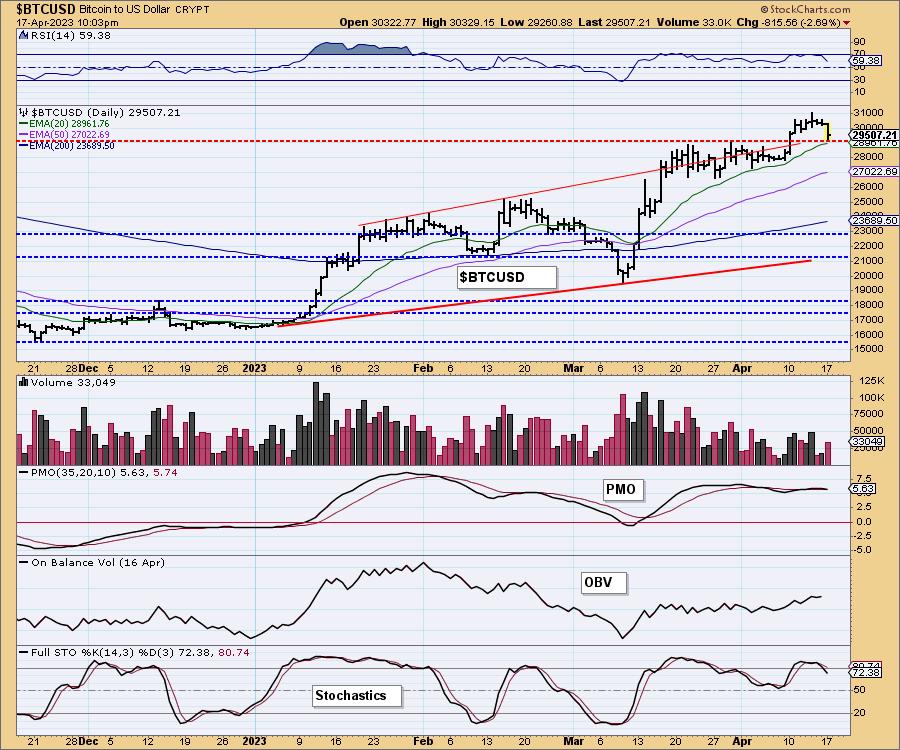
Task: Click the RSI indicator icon next to the label
Action: [x=24, y=35]
